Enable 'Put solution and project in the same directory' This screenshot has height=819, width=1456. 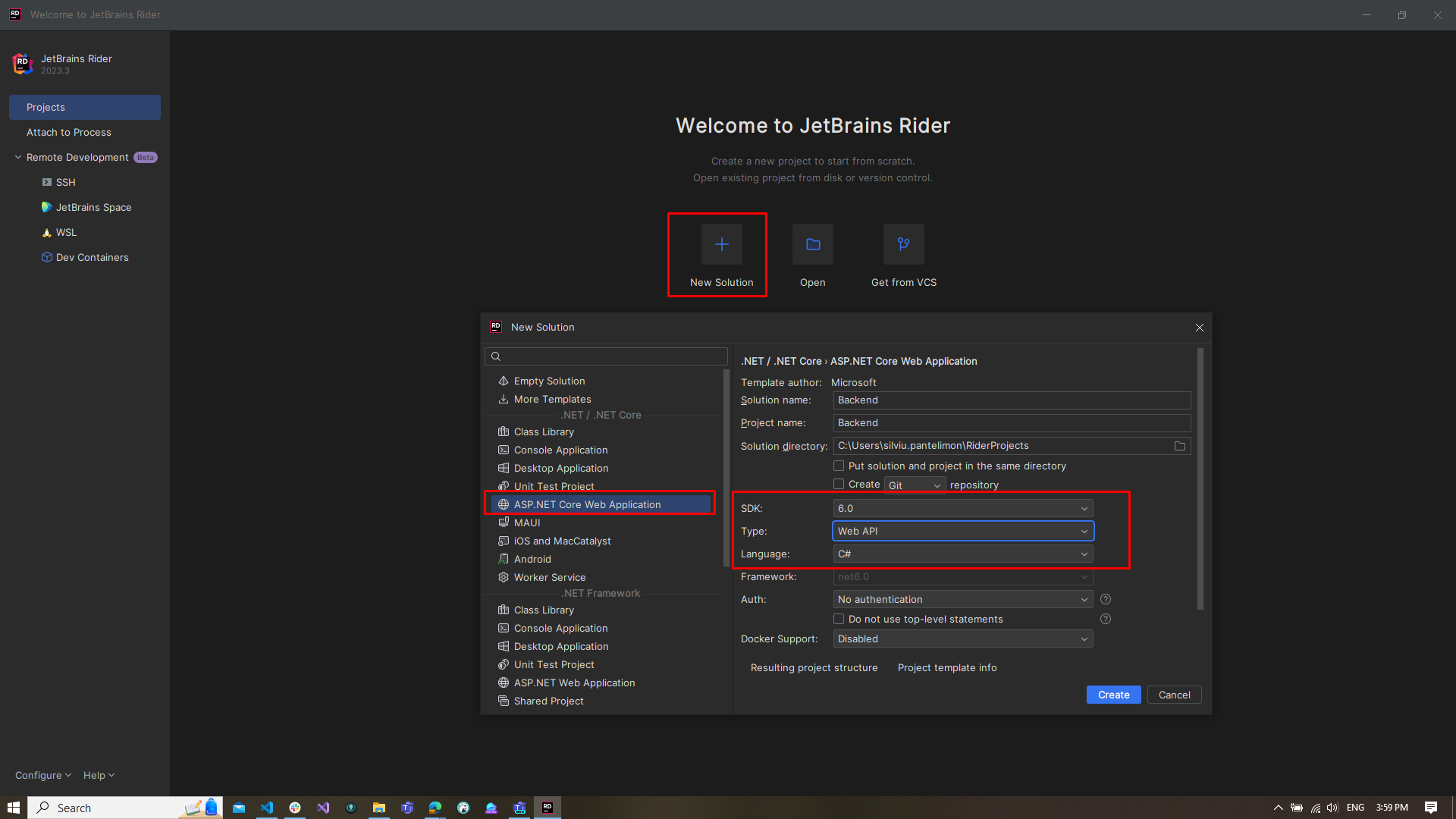click(x=839, y=466)
